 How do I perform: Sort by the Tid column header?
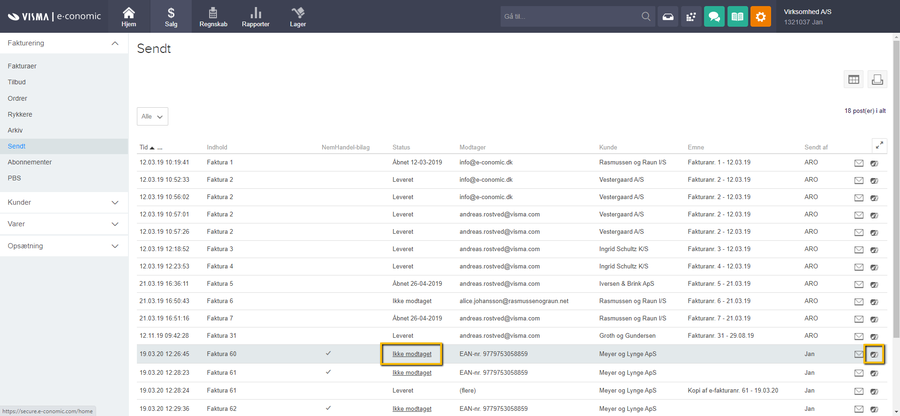[x=144, y=147]
